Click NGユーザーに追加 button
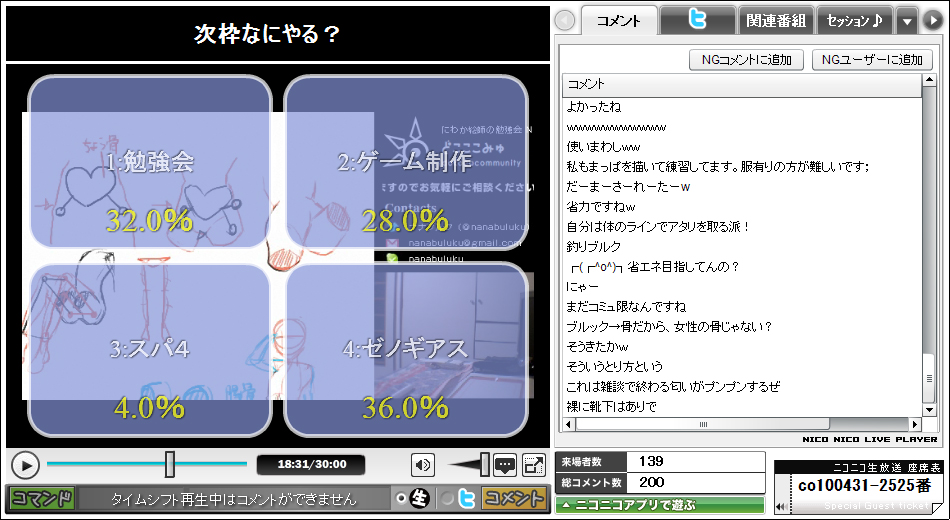The width and height of the screenshot is (950, 520). click(x=872, y=59)
